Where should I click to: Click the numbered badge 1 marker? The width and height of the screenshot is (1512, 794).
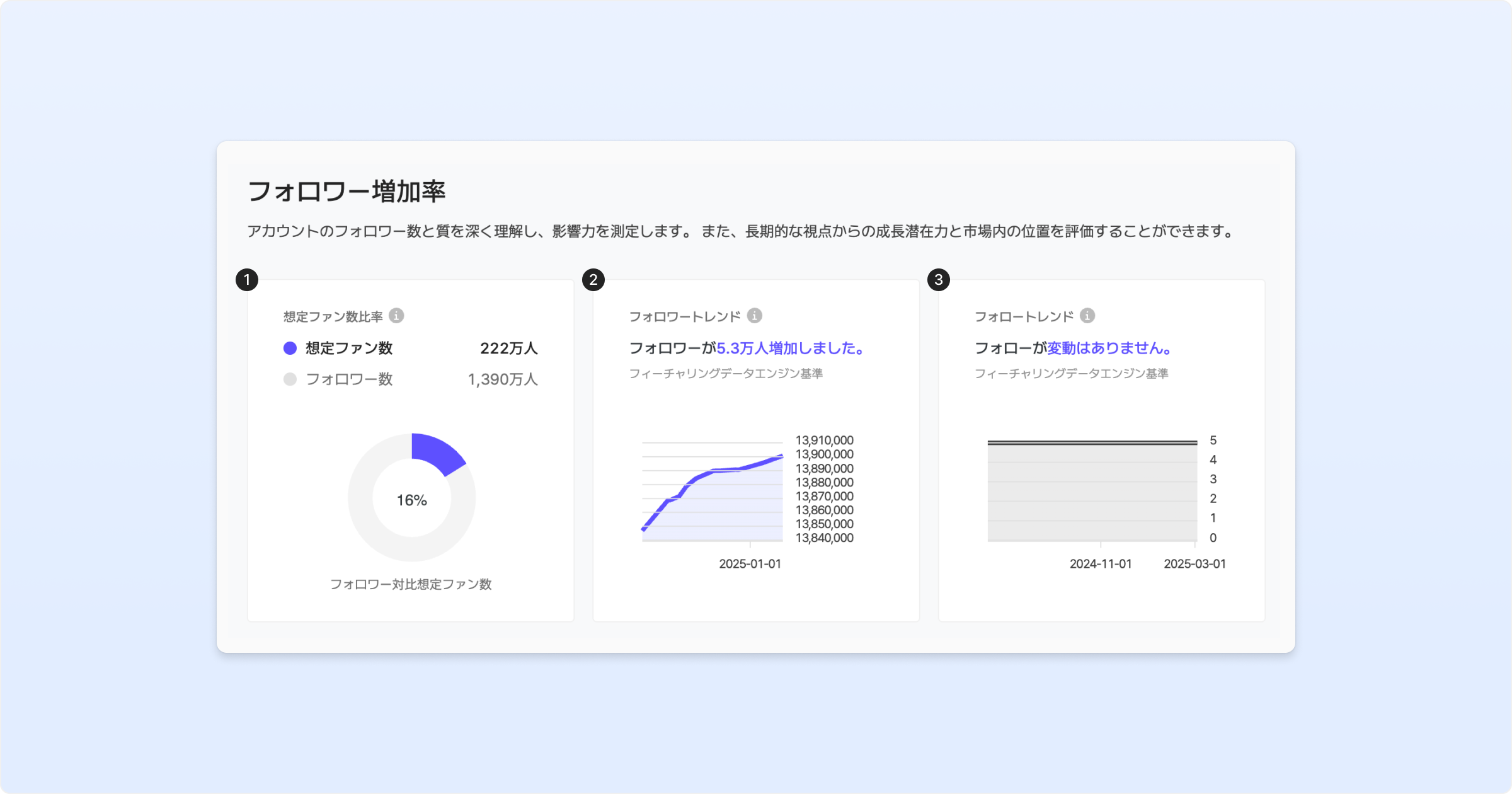click(247, 280)
